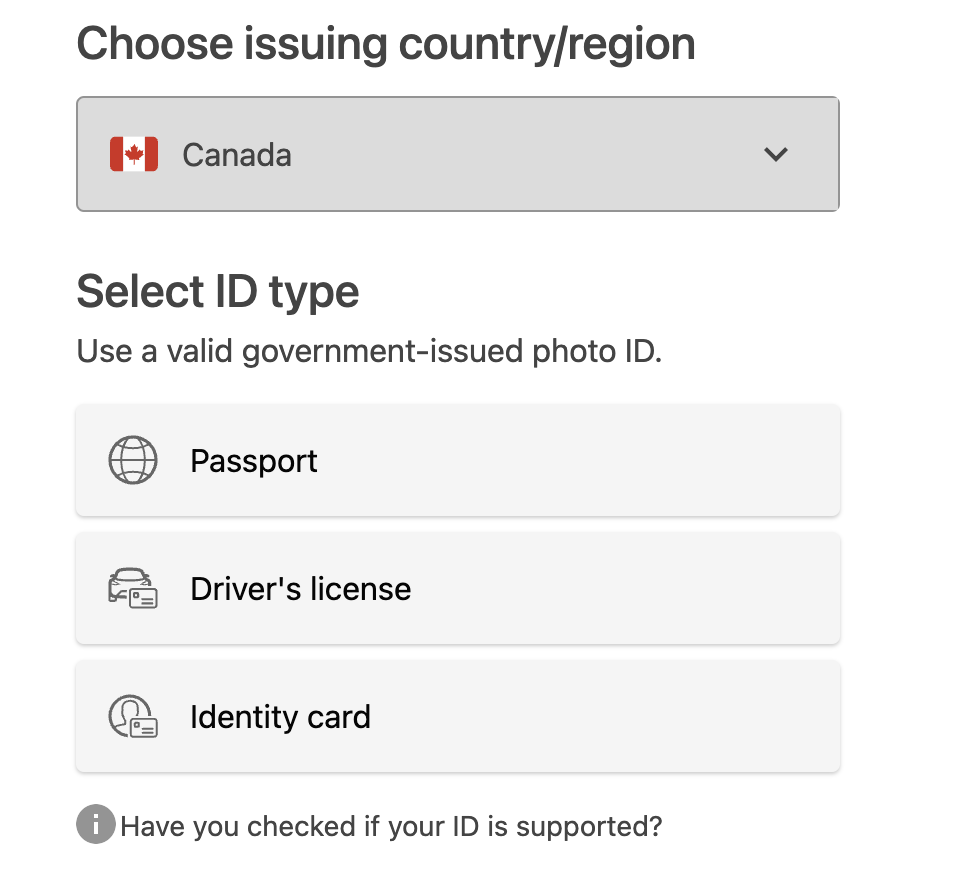
Task: Click the 'Use a valid government-issued photo ID' text
Action: coord(369,352)
